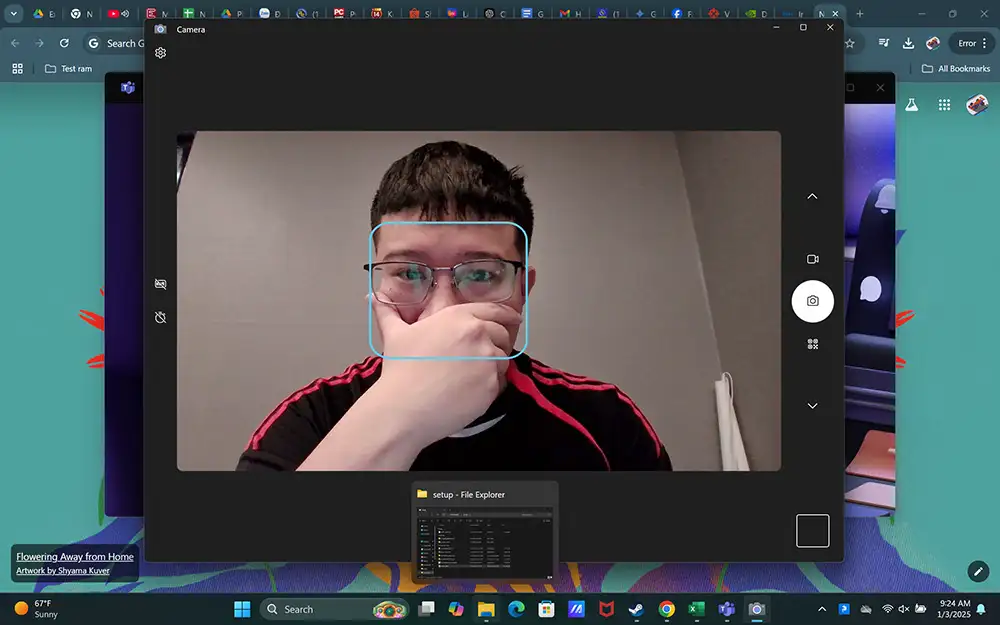This screenshot has width=1000, height=625.
Task: Mute system volume icon in tray
Action: (x=904, y=609)
